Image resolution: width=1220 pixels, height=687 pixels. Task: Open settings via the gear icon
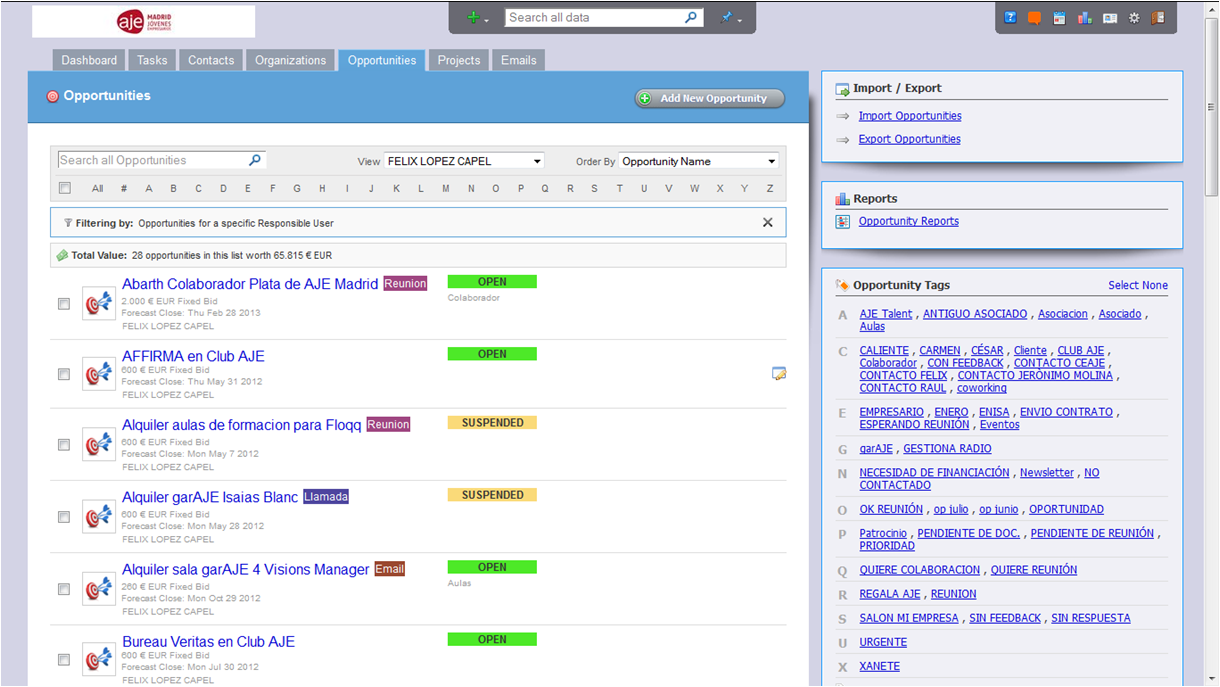coord(1134,18)
